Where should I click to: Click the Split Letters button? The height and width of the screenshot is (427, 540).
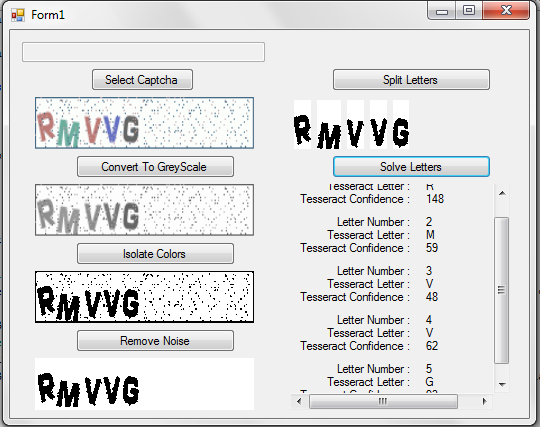pyautogui.click(x=411, y=80)
